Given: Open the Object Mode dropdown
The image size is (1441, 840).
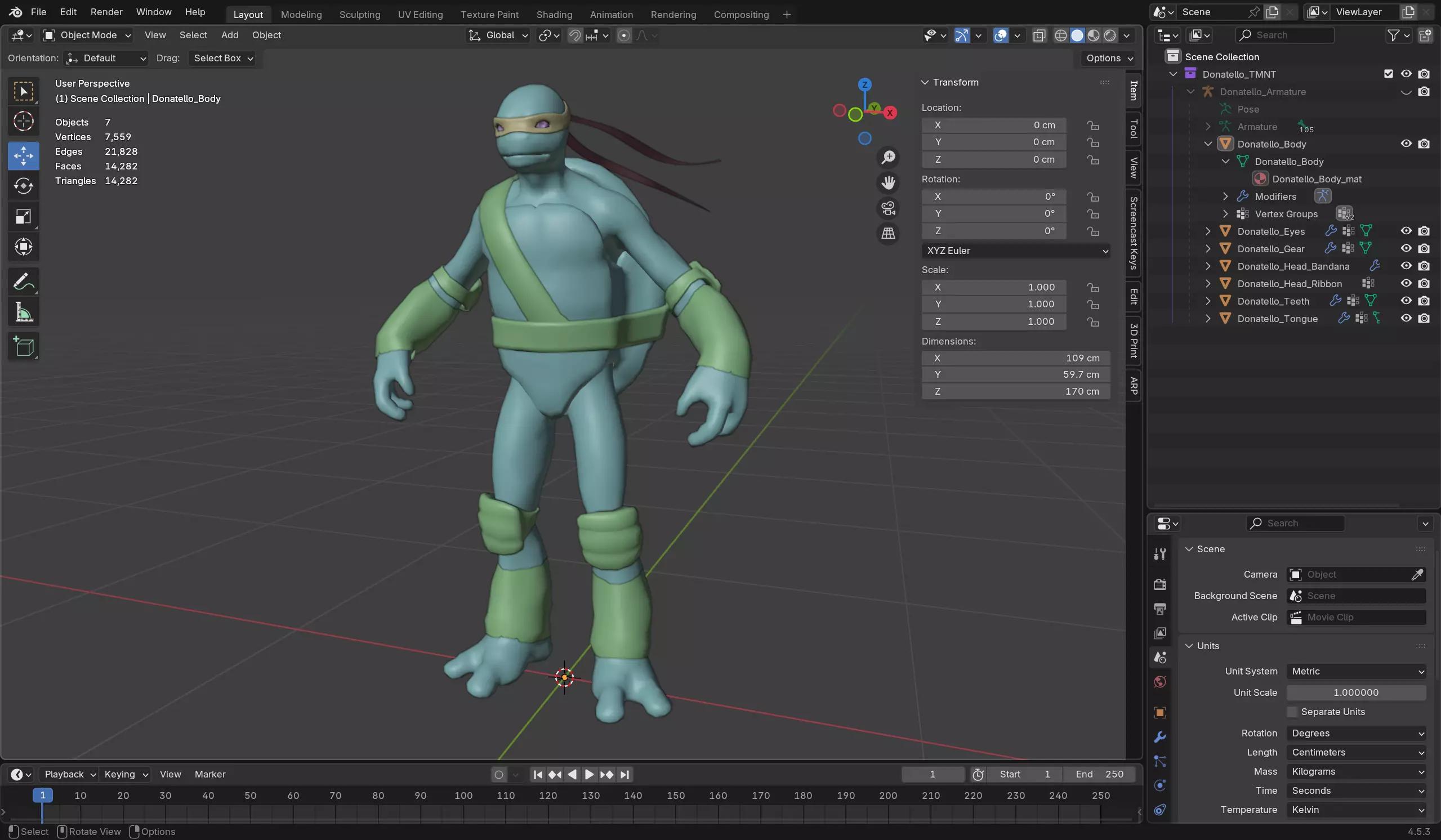Looking at the screenshot, I should click(87, 35).
